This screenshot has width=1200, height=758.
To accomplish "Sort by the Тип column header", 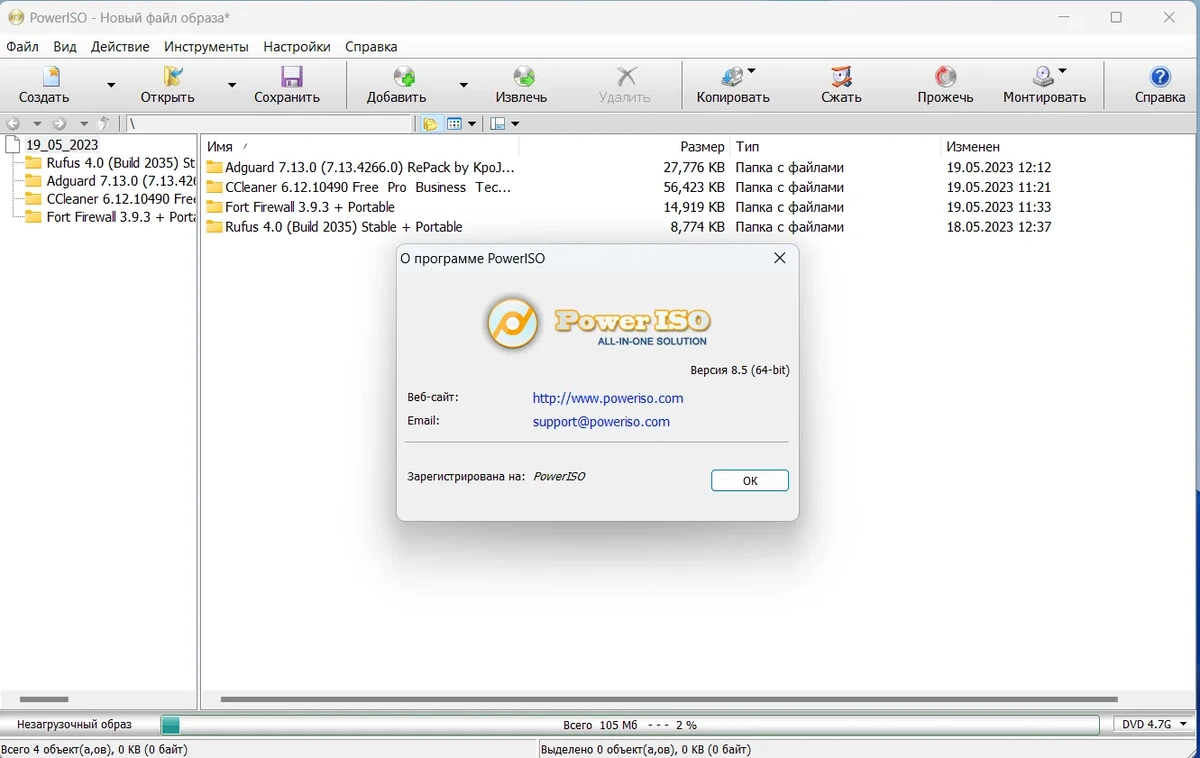I will [835, 147].
